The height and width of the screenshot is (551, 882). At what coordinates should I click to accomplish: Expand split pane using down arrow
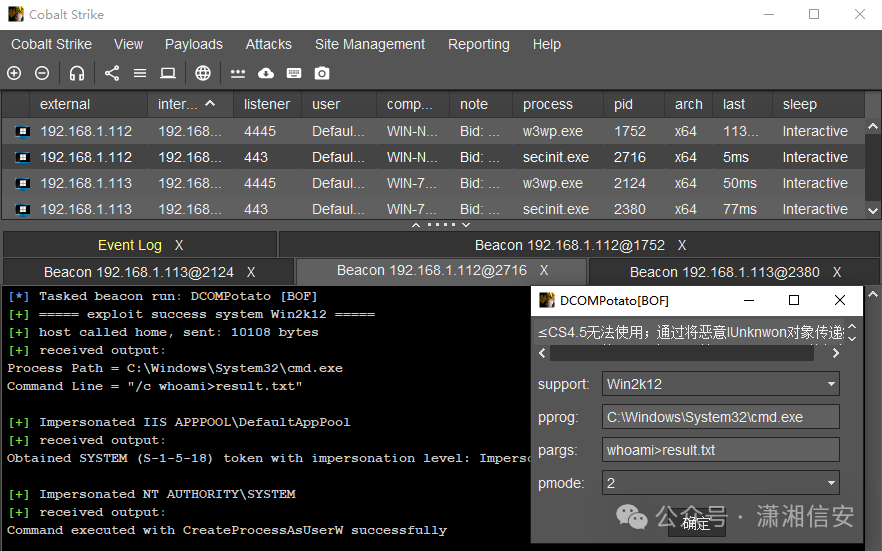point(466,225)
